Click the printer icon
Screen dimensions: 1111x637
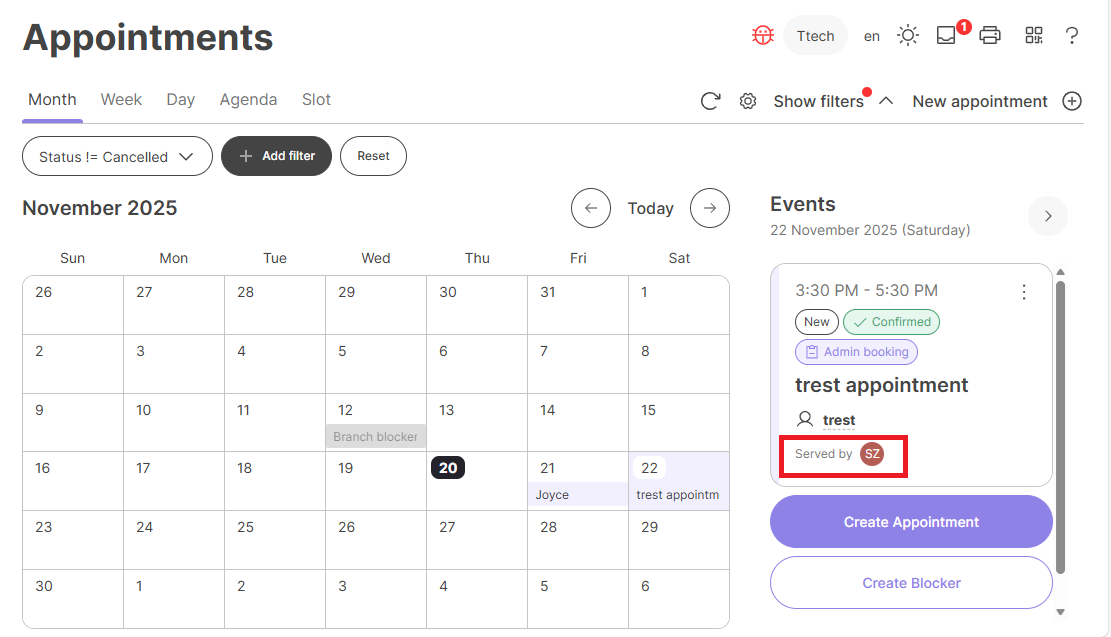coord(990,36)
